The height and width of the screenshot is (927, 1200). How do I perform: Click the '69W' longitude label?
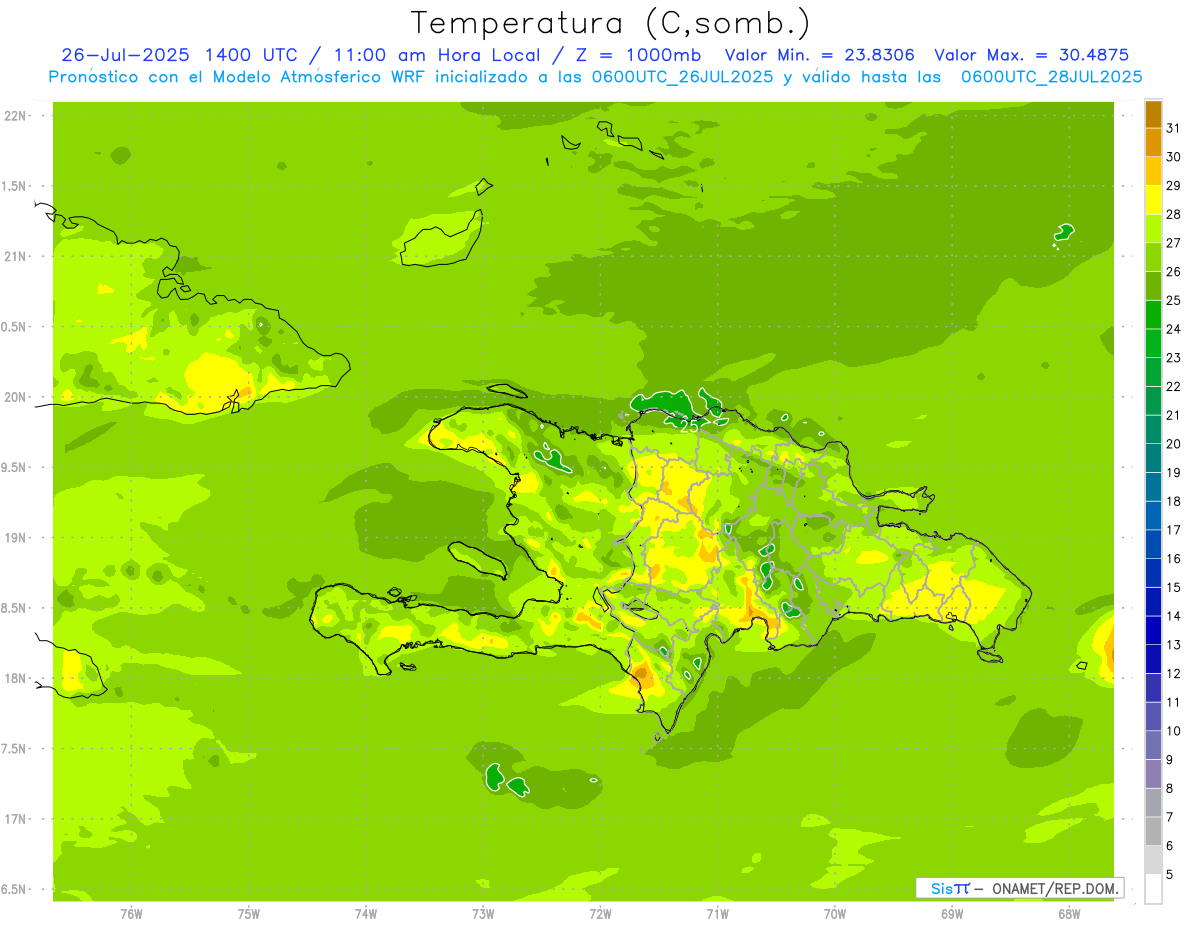951,913
